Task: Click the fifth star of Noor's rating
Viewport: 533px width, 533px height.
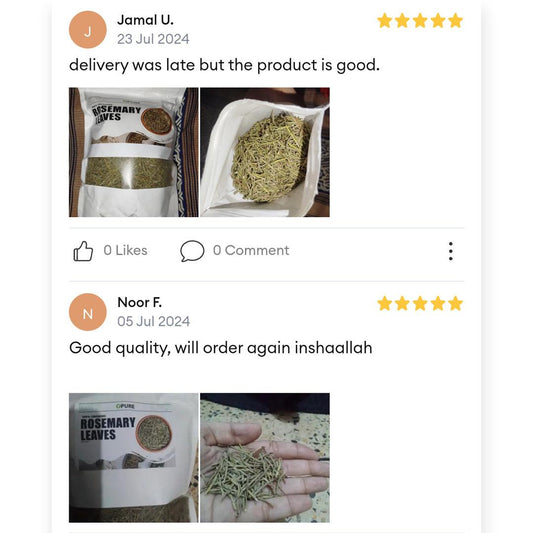Action: 455,303
